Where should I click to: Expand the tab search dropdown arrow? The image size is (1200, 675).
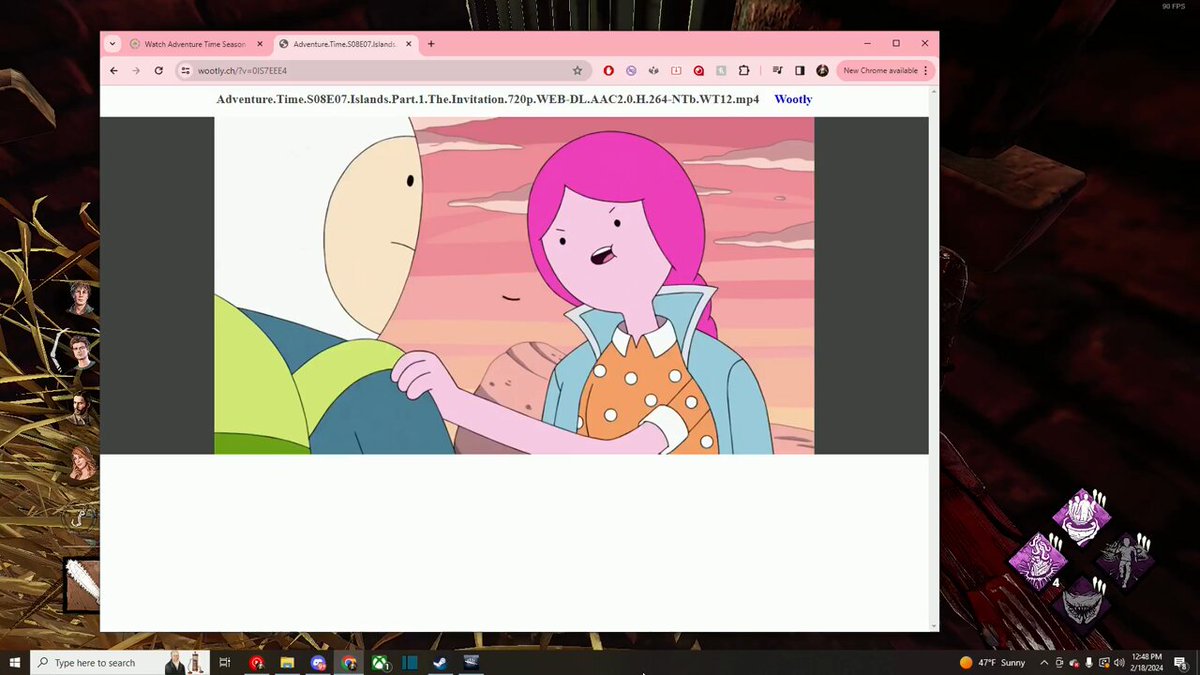click(112, 43)
